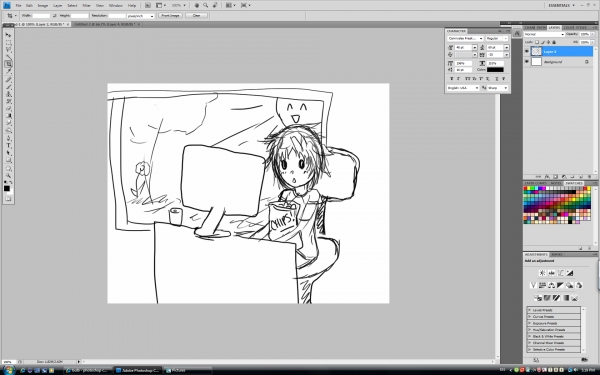This screenshot has width=600, height=375.
Task: Toggle visibility of the Background layer
Action: click(527, 62)
